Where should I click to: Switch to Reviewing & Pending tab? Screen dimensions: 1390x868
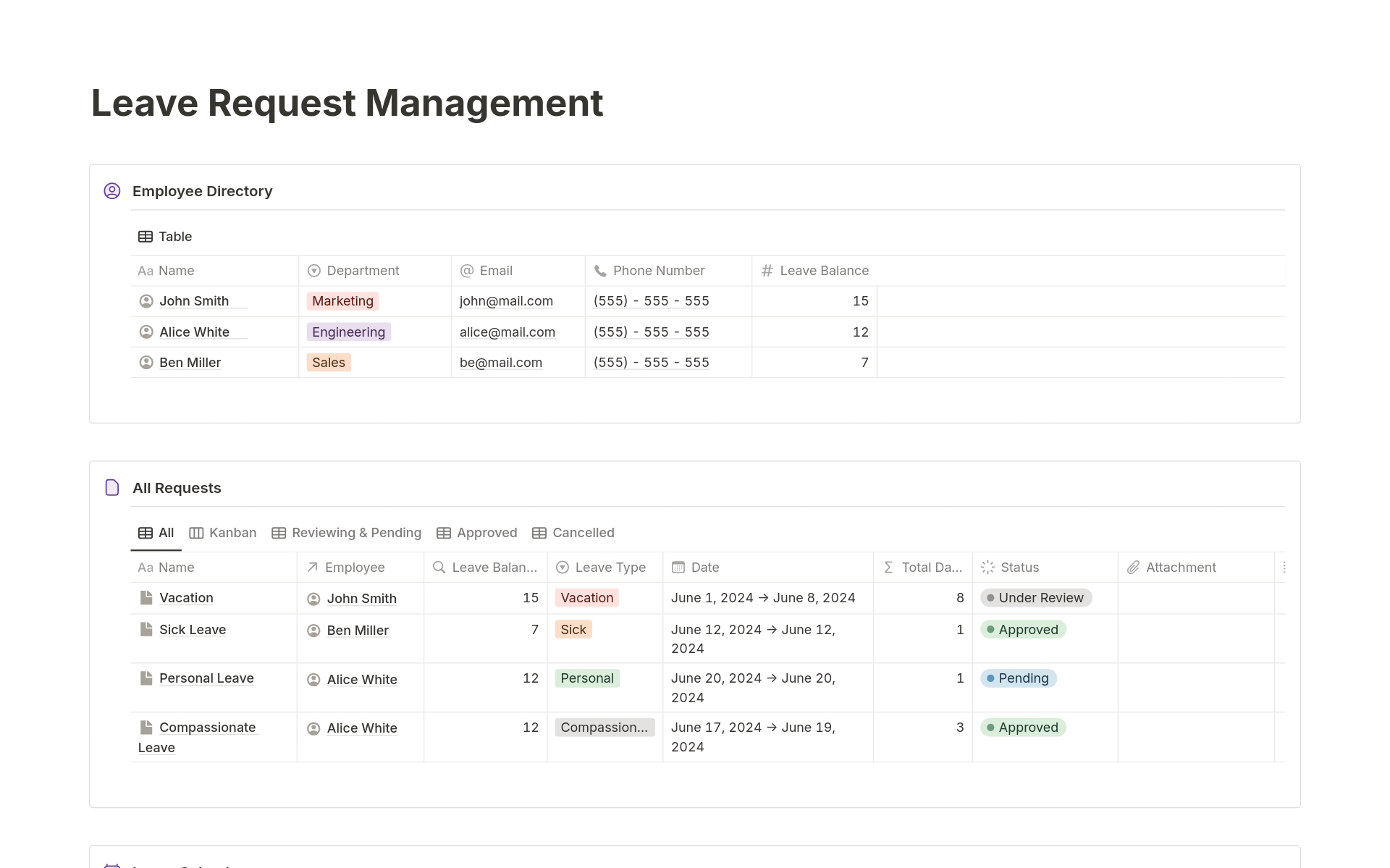[x=347, y=533]
